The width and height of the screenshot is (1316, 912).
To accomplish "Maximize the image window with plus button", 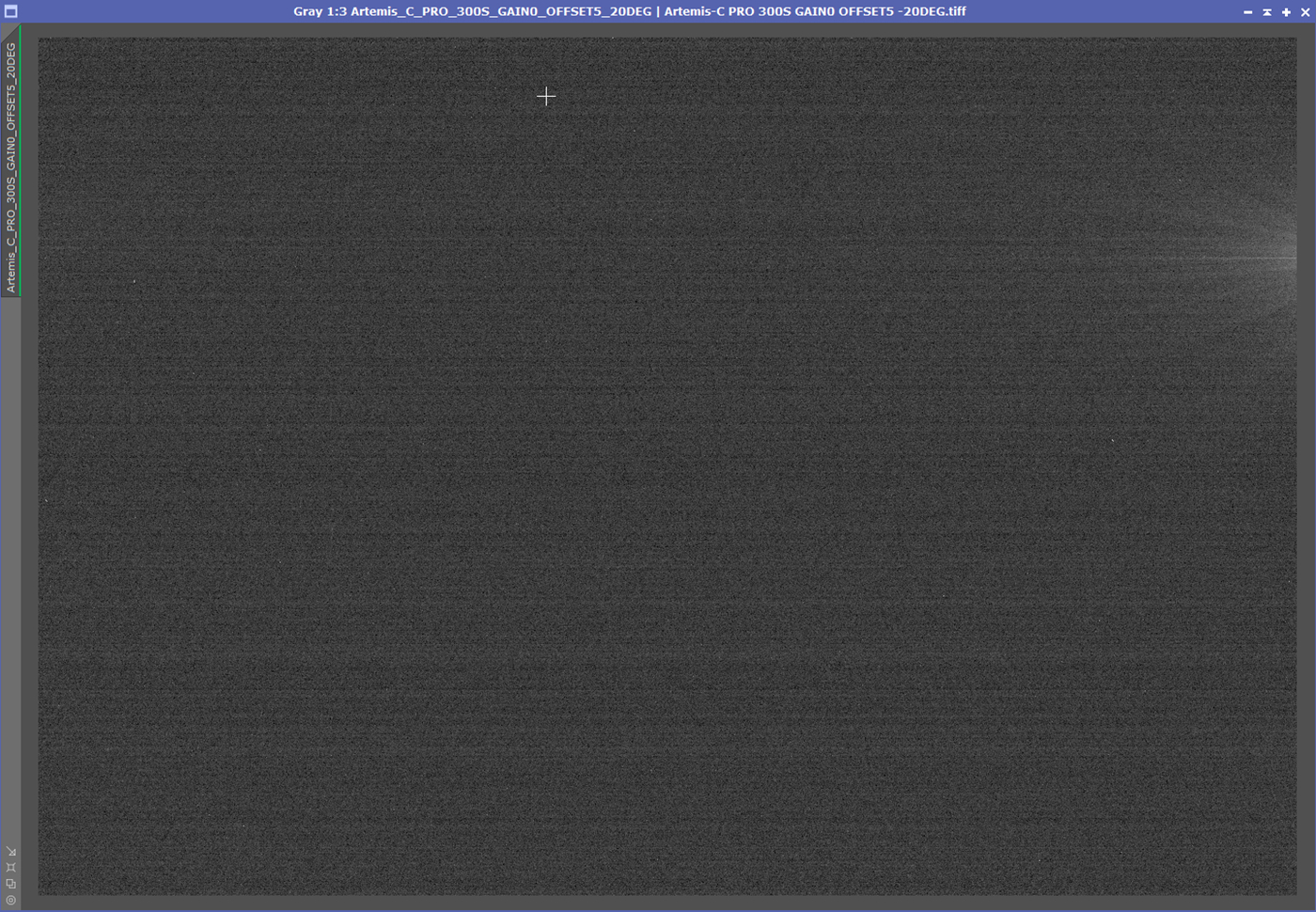I will tap(1286, 12).
